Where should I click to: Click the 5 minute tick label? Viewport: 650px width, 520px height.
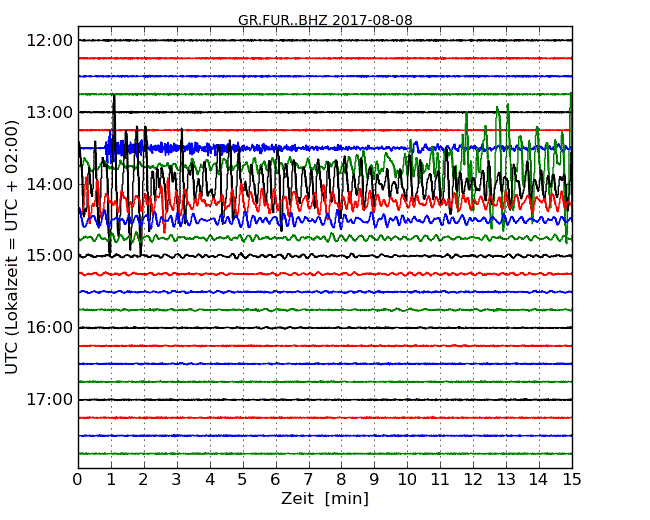coord(243,479)
